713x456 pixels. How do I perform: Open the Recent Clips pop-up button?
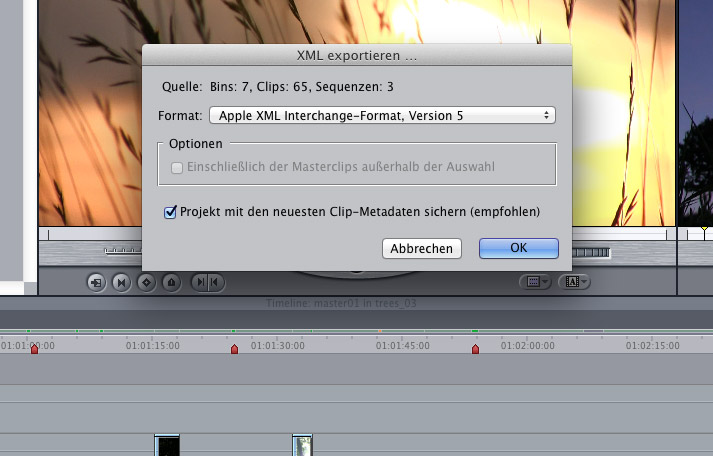tap(535, 283)
